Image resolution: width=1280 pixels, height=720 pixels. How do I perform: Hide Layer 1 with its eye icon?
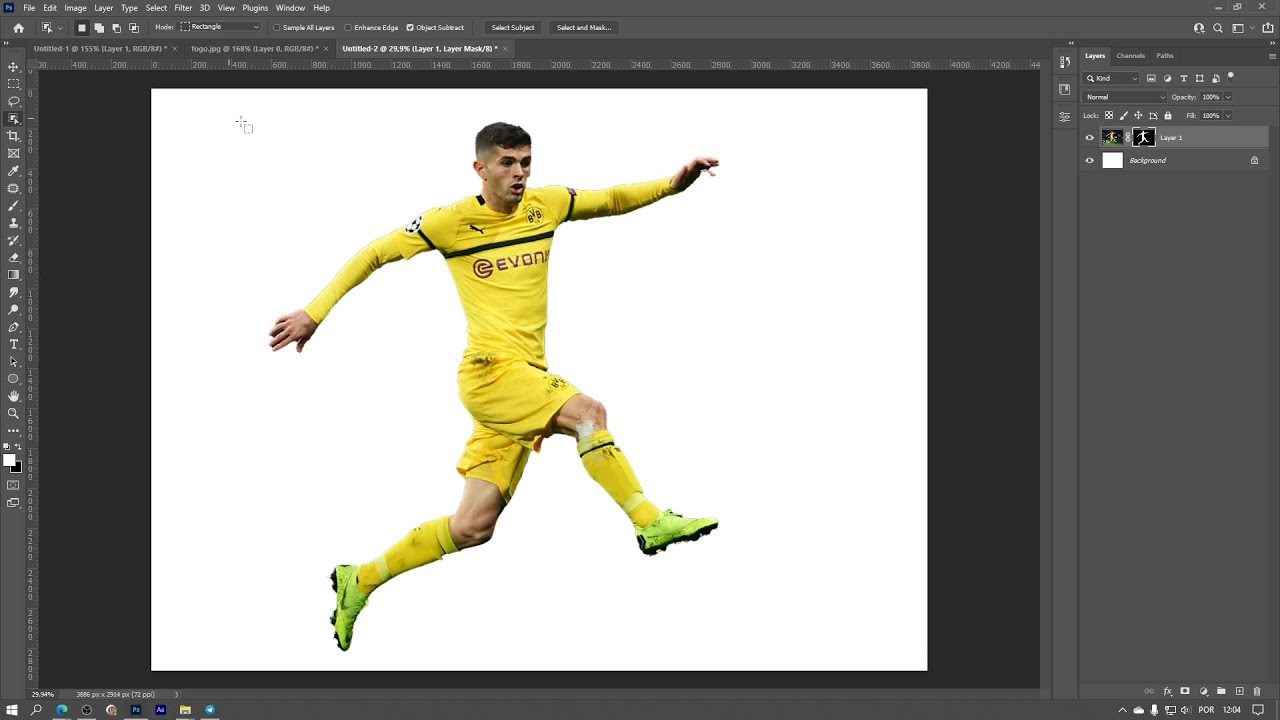pos(1089,138)
